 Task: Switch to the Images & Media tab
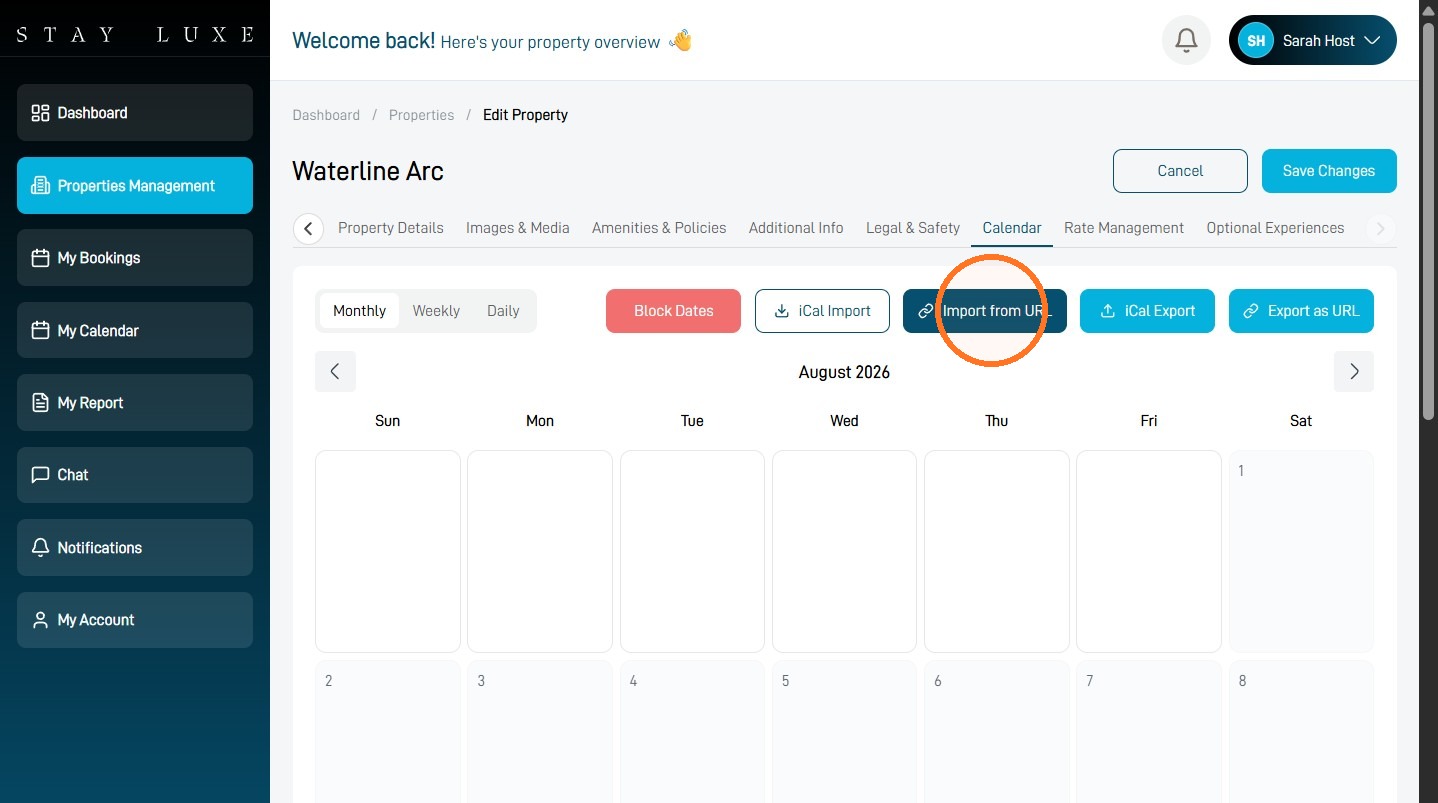[518, 228]
